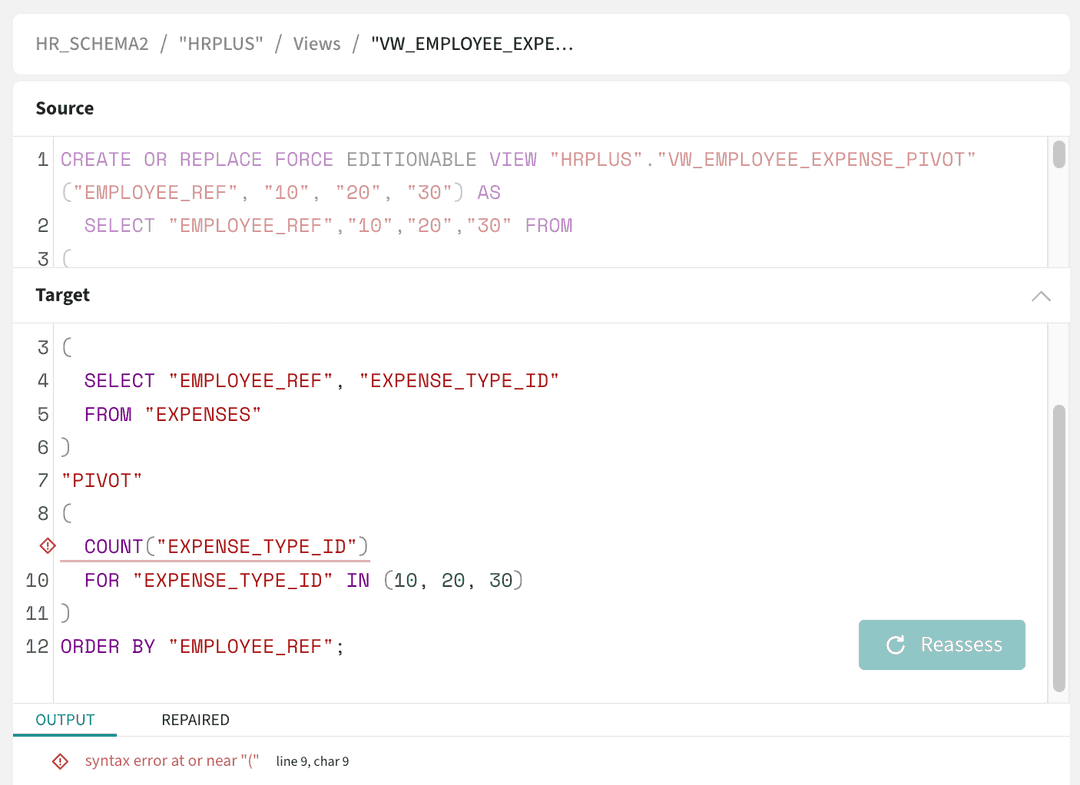Click the error icon on line 9 gutter
Image resolution: width=1080 pixels, height=785 pixels.
point(46,546)
